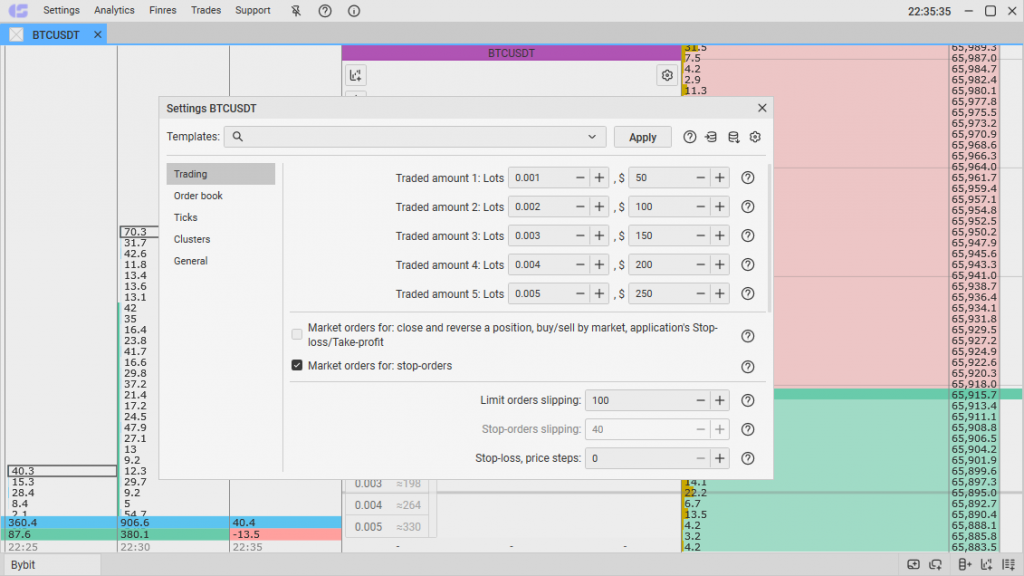Image resolution: width=1024 pixels, height=576 pixels.
Task: Increase Traded amount 1 lots with plus
Action: point(599,178)
